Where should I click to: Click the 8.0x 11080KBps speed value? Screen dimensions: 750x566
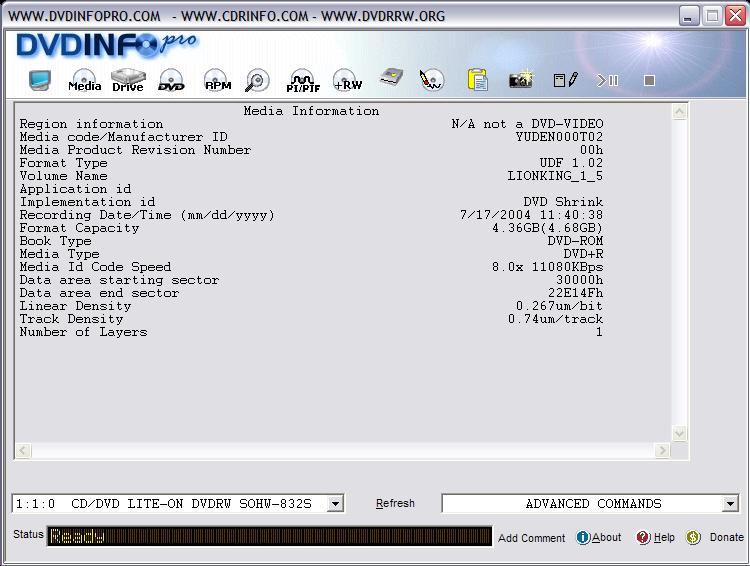point(547,267)
